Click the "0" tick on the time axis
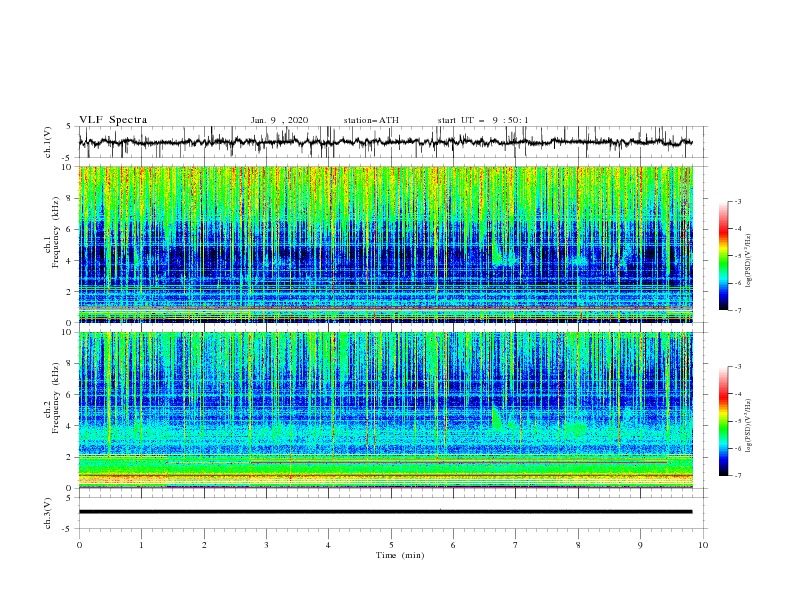 (79, 545)
